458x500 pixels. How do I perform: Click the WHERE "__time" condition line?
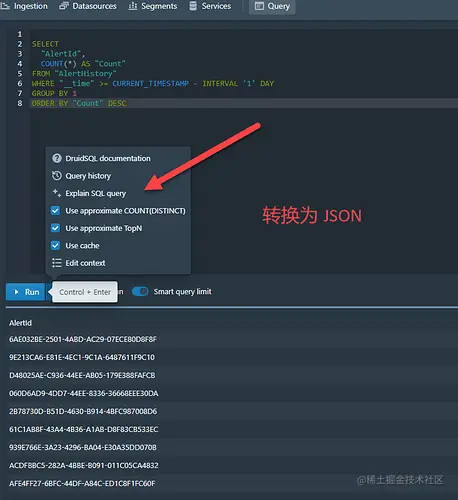[x=153, y=83]
